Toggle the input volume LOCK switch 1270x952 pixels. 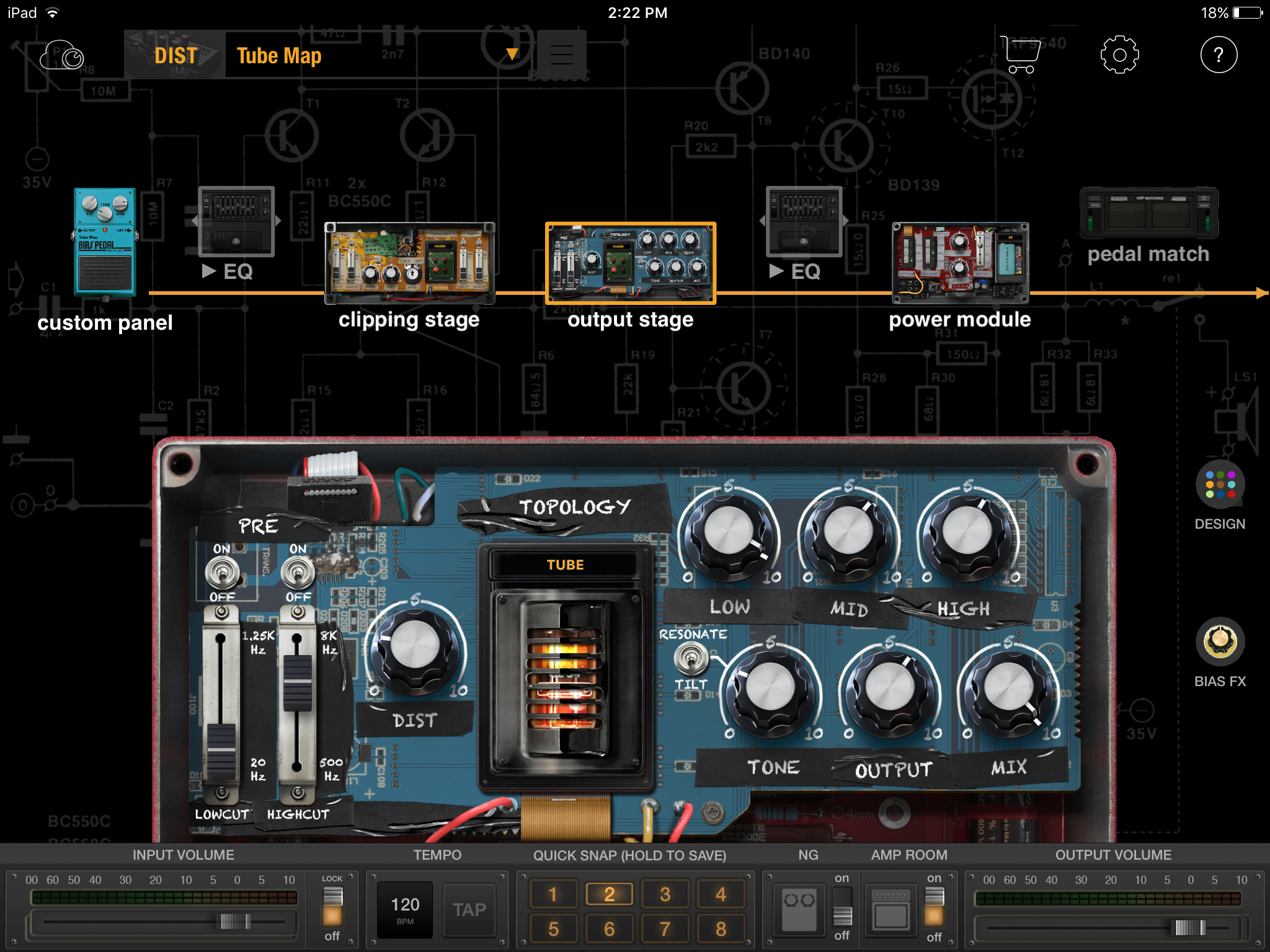[x=332, y=907]
